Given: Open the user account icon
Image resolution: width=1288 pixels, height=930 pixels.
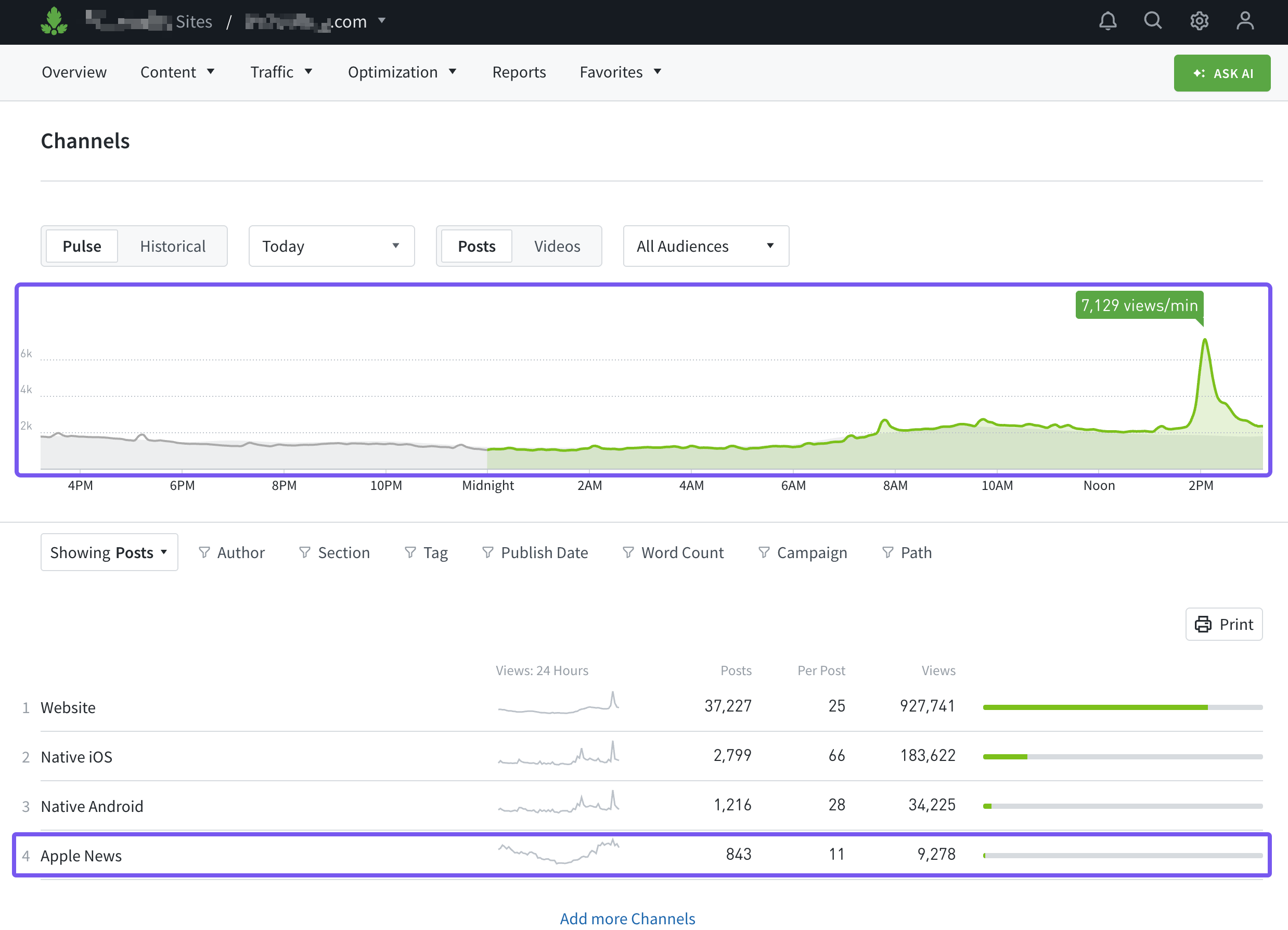Looking at the screenshot, I should pyautogui.click(x=1244, y=21).
